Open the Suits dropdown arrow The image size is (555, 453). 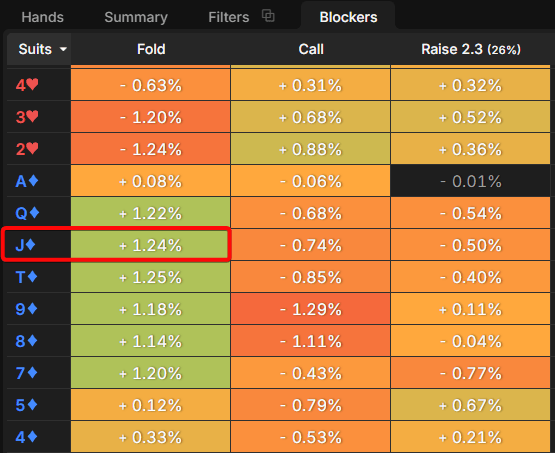(63, 49)
